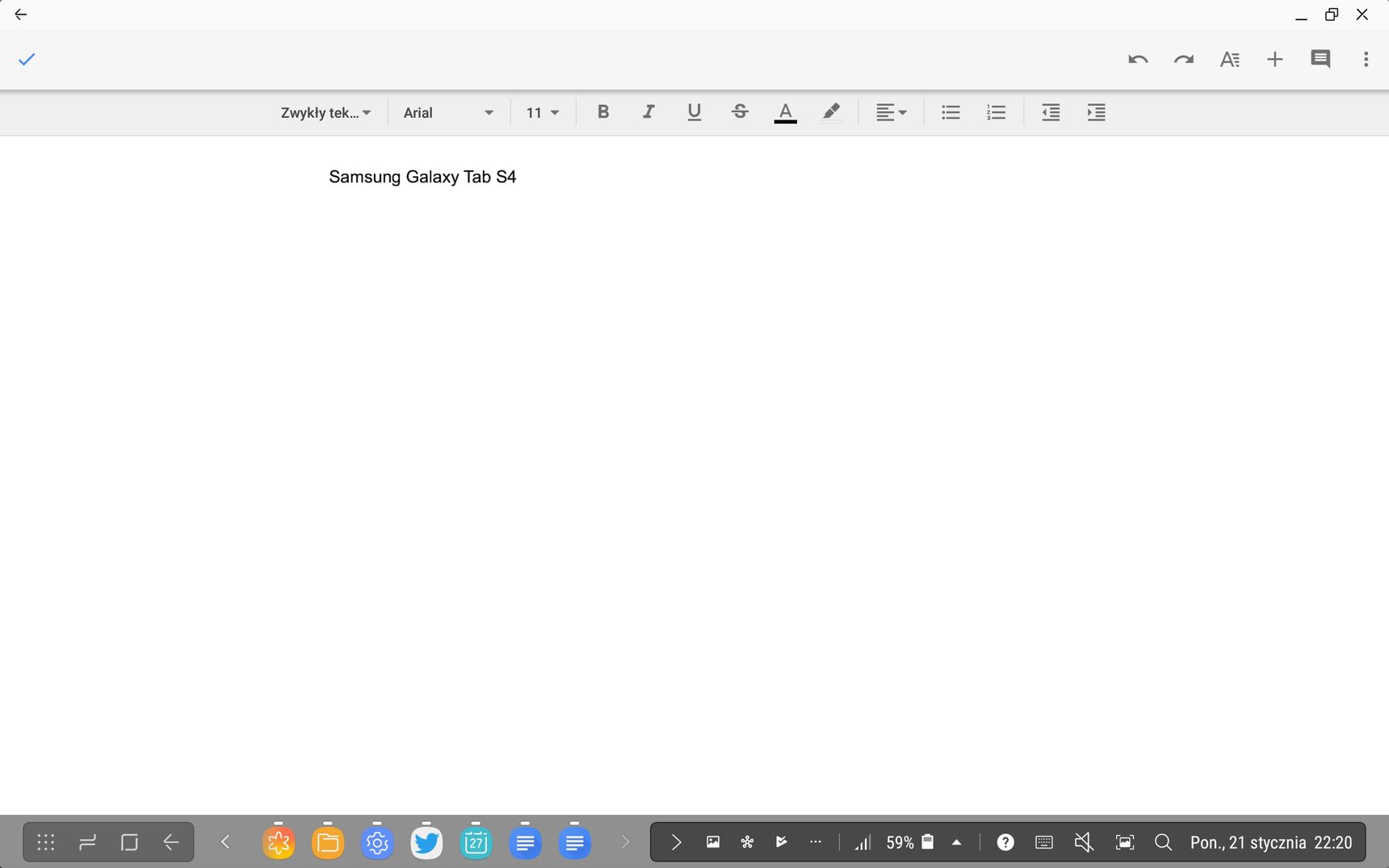
Task: Tap the taskbar back arrow
Action: coord(171,843)
